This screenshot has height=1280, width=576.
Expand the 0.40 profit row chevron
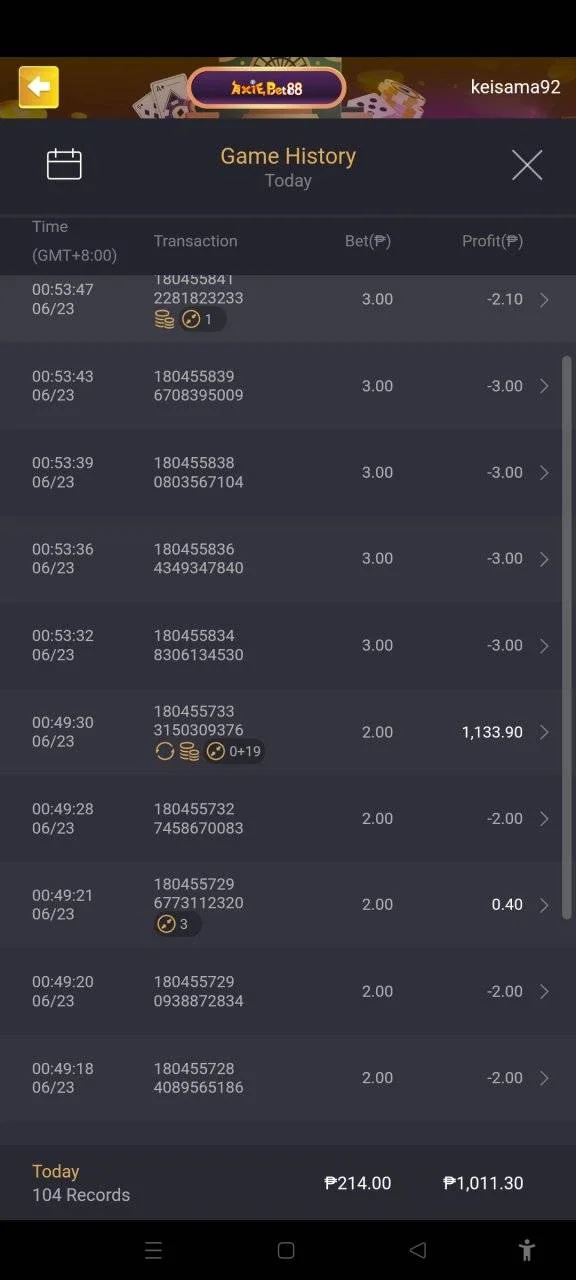tap(544, 905)
